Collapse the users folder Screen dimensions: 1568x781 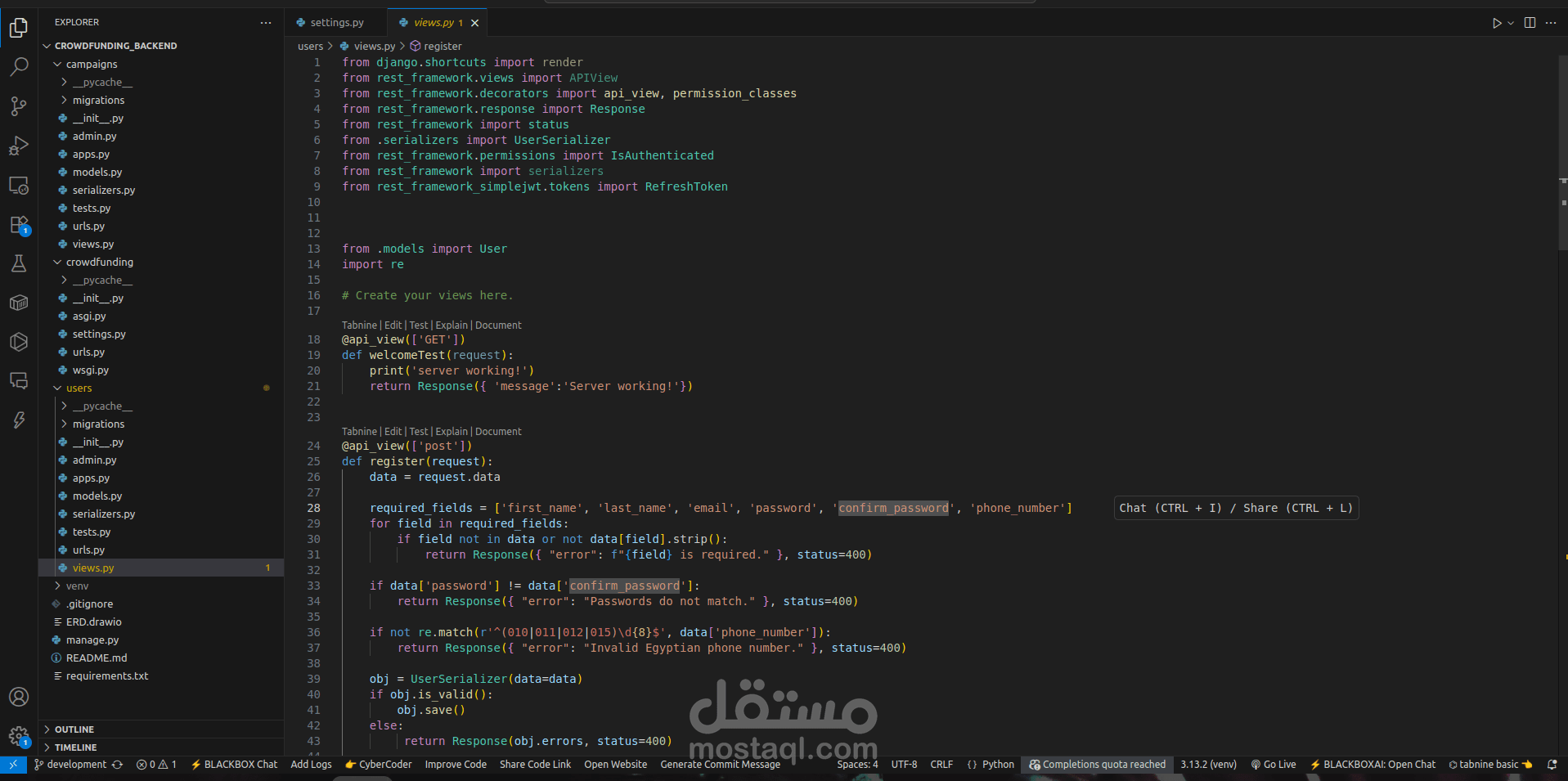click(161, 388)
